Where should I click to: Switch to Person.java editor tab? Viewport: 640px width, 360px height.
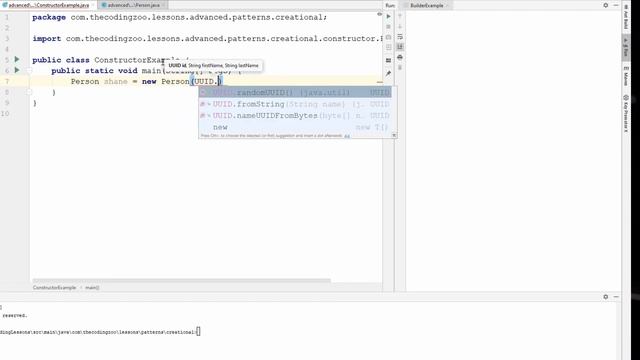(x=133, y=5)
